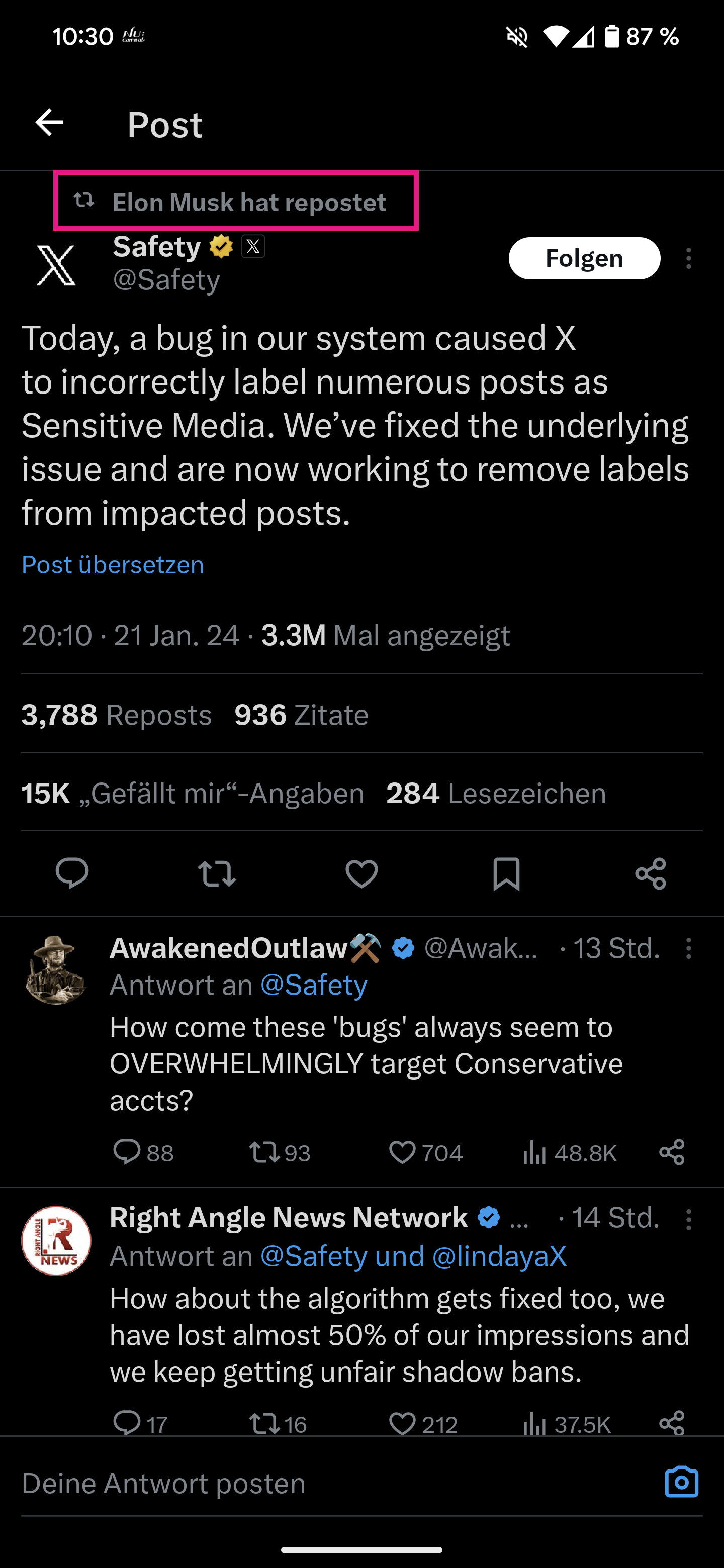Open more options on Right Angle News reply
The image size is (724, 1568).
689,1219
